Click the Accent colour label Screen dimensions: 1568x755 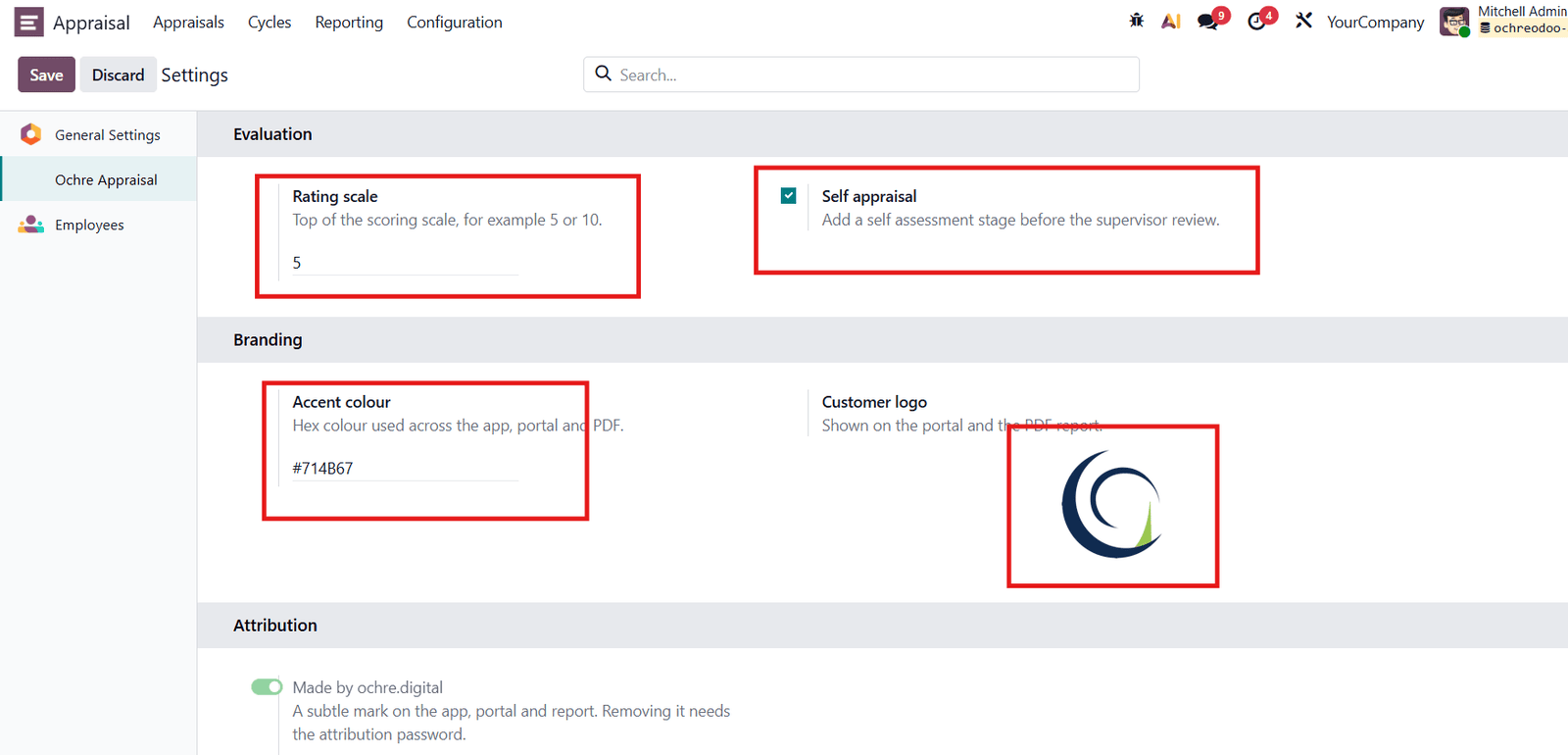point(341,402)
